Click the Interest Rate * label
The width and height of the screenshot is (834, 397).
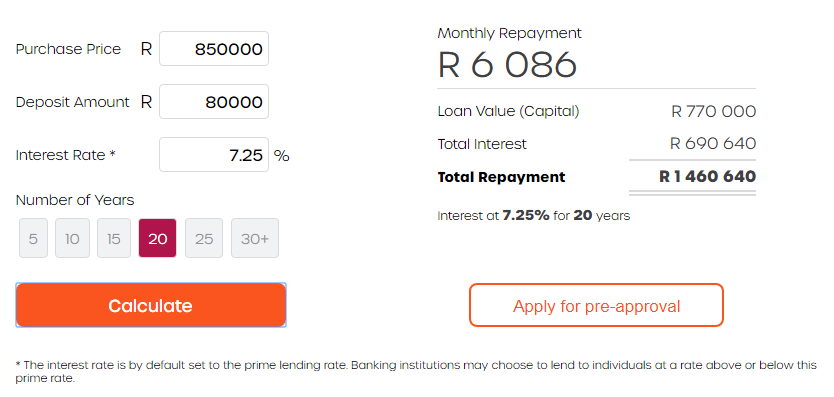(x=65, y=155)
